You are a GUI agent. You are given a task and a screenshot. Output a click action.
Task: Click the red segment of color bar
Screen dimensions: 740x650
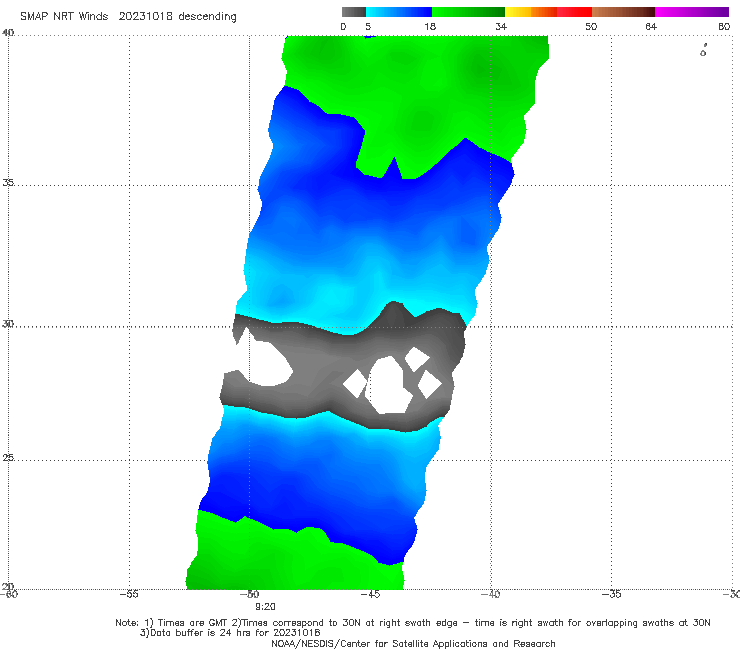[574, 12]
